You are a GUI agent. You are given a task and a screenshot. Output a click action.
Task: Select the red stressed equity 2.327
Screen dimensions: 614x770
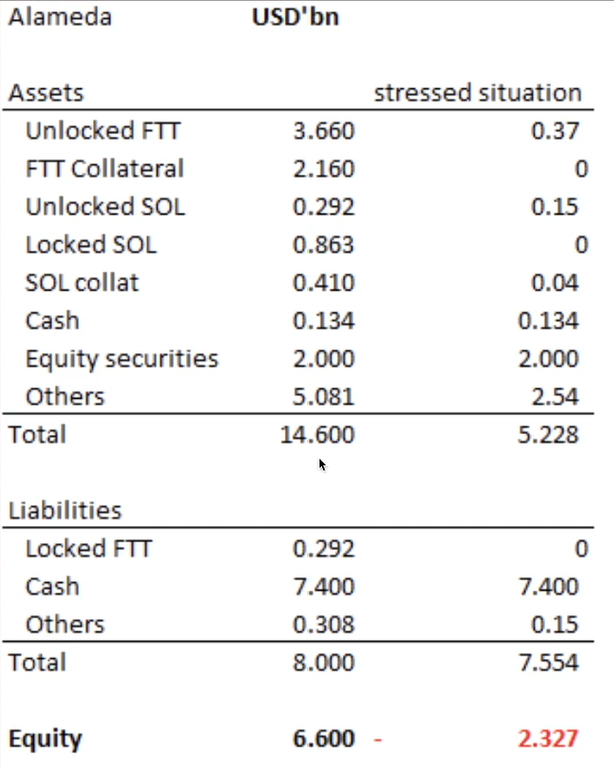click(547, 739)
